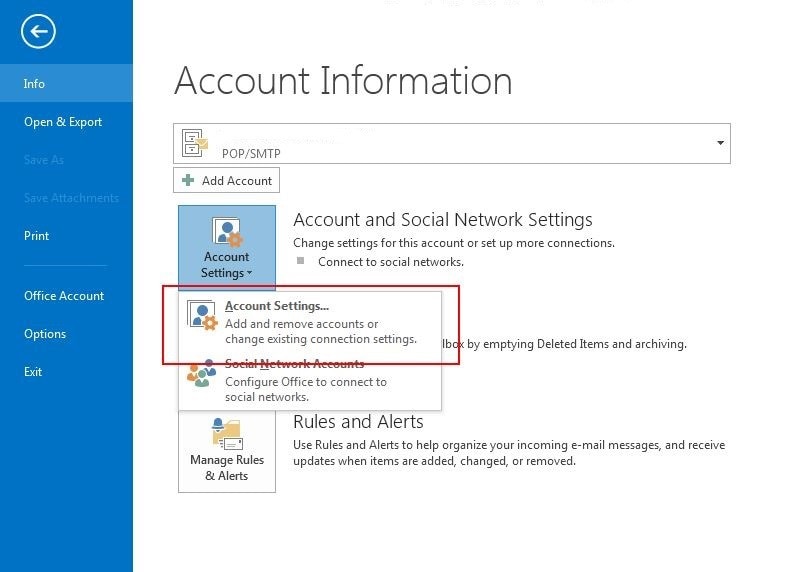Click the back arrow circle icon

(38, 32)
